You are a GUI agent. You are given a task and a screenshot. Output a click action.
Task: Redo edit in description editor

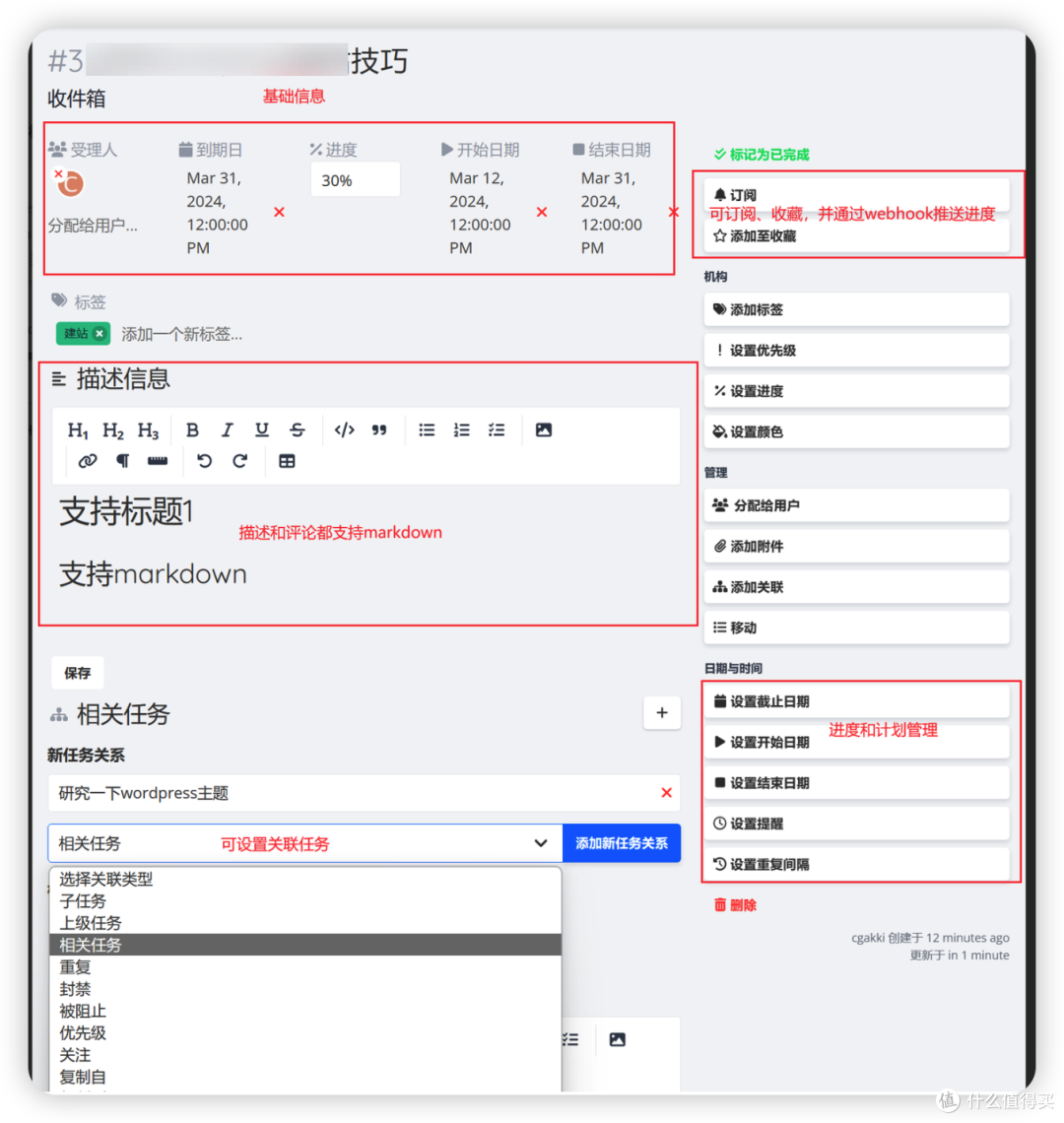239,461
